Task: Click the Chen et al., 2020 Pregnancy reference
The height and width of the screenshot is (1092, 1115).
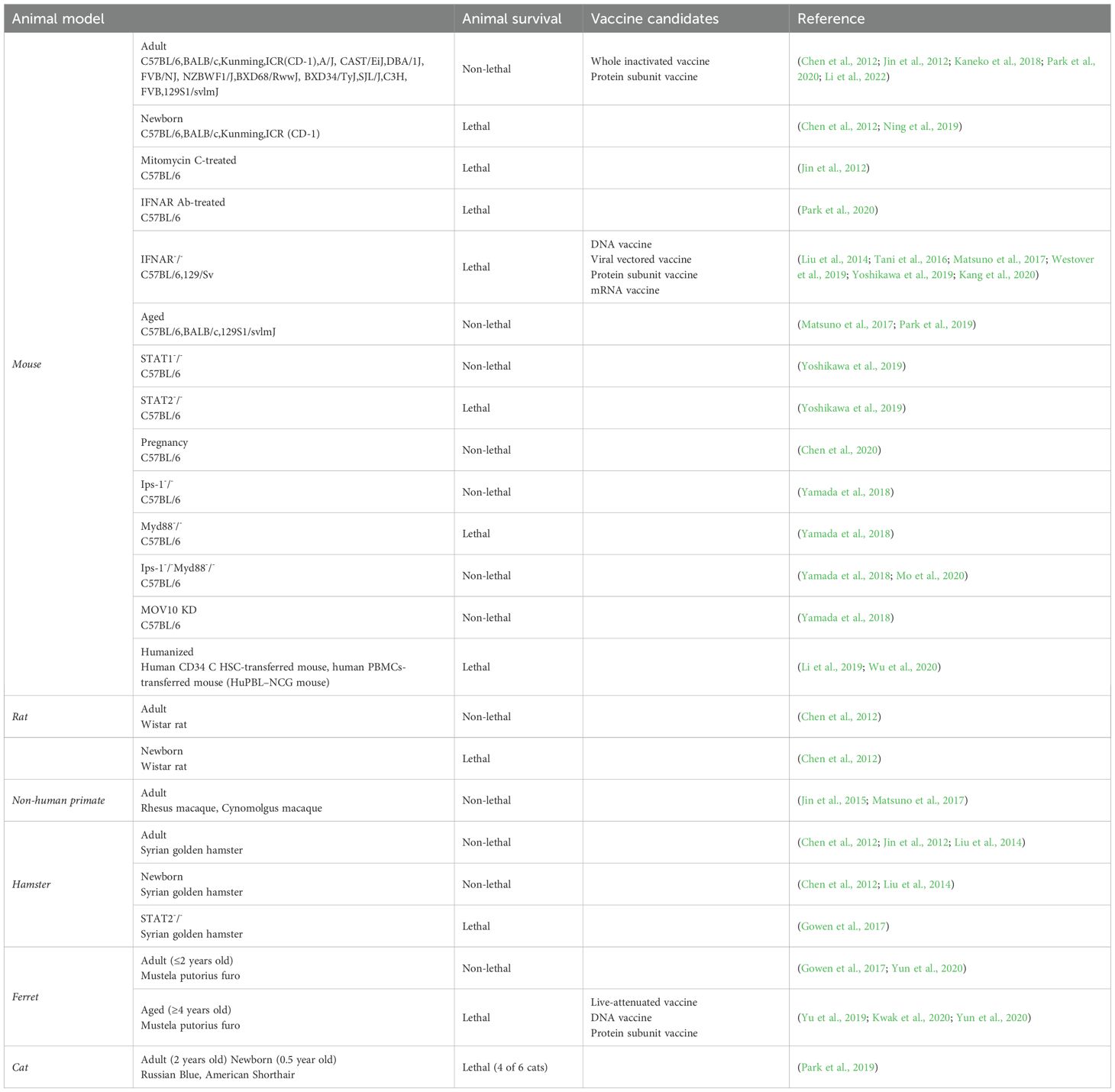Action: tap(839, 451)
